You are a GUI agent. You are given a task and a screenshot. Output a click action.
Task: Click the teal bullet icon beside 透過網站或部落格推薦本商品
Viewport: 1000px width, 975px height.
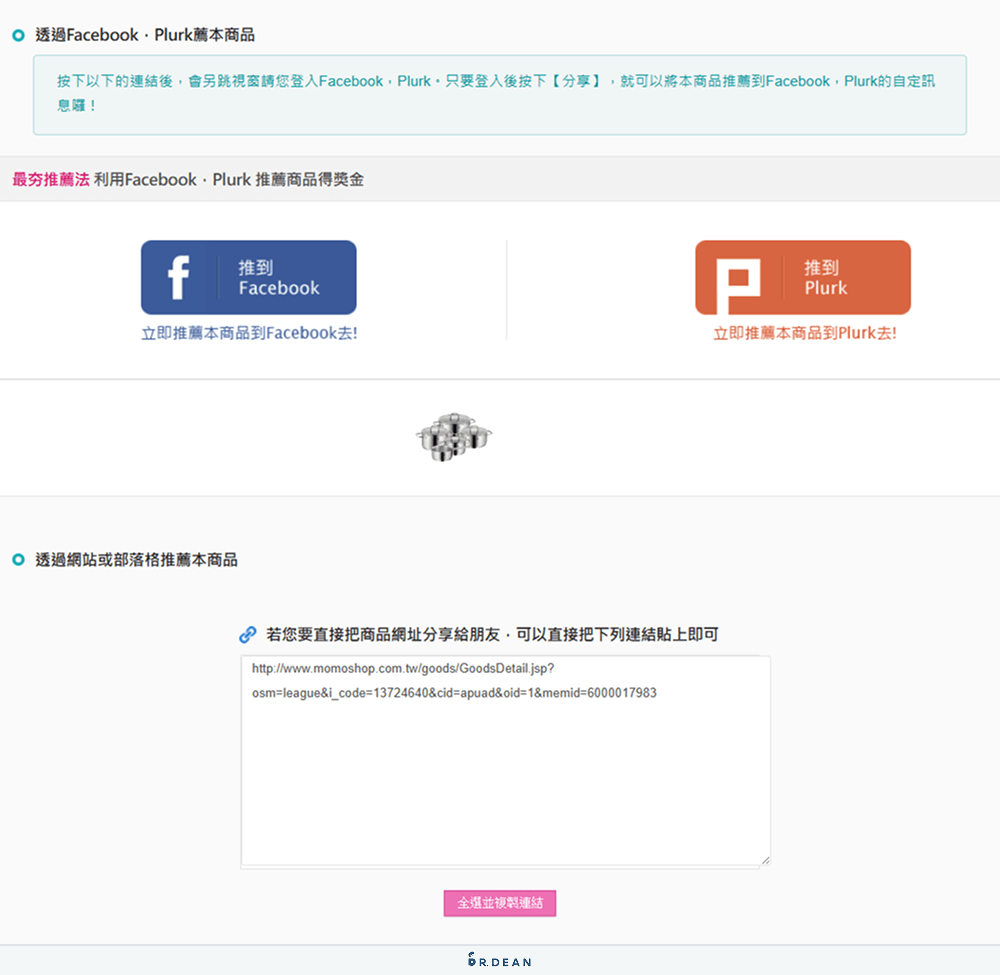click(x=16, y=560)
